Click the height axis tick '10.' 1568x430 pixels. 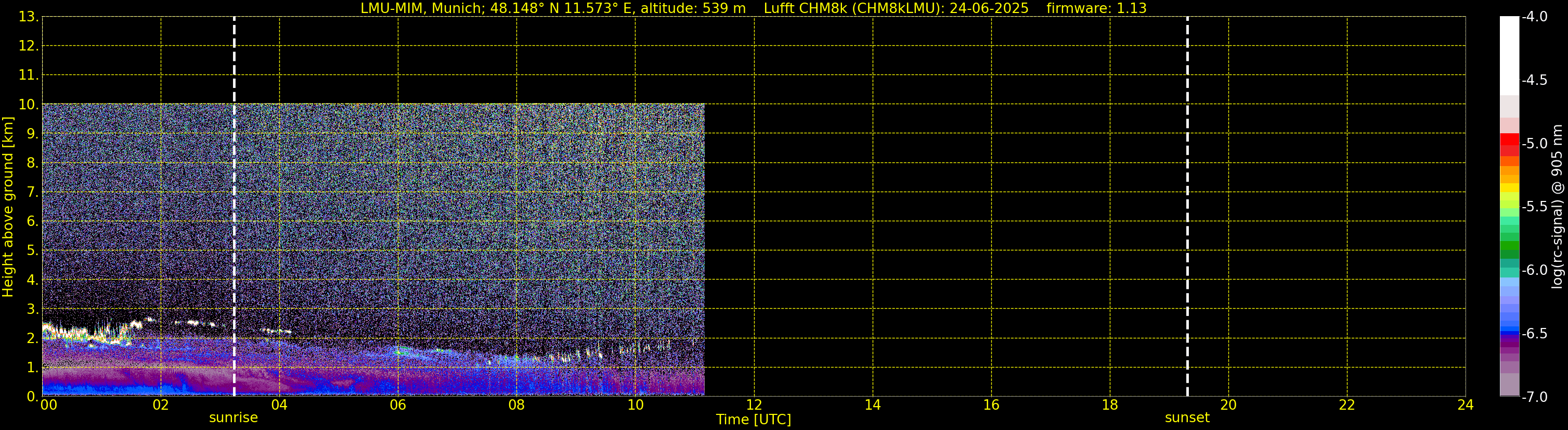[x=28, y=105]
